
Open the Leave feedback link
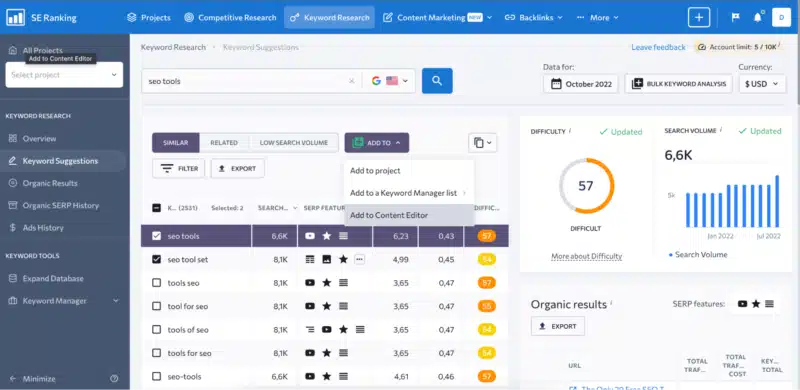click(x=658, y=47)
